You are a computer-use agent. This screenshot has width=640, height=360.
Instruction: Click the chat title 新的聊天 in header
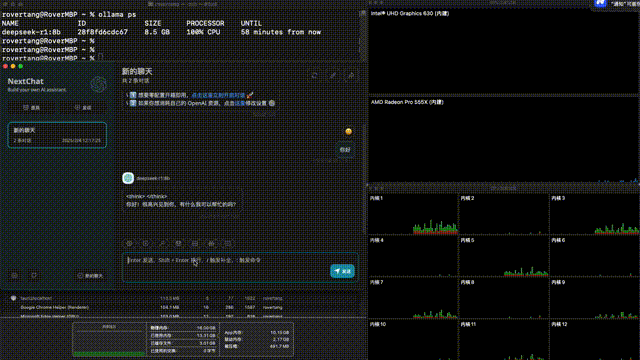coord(137,71)
